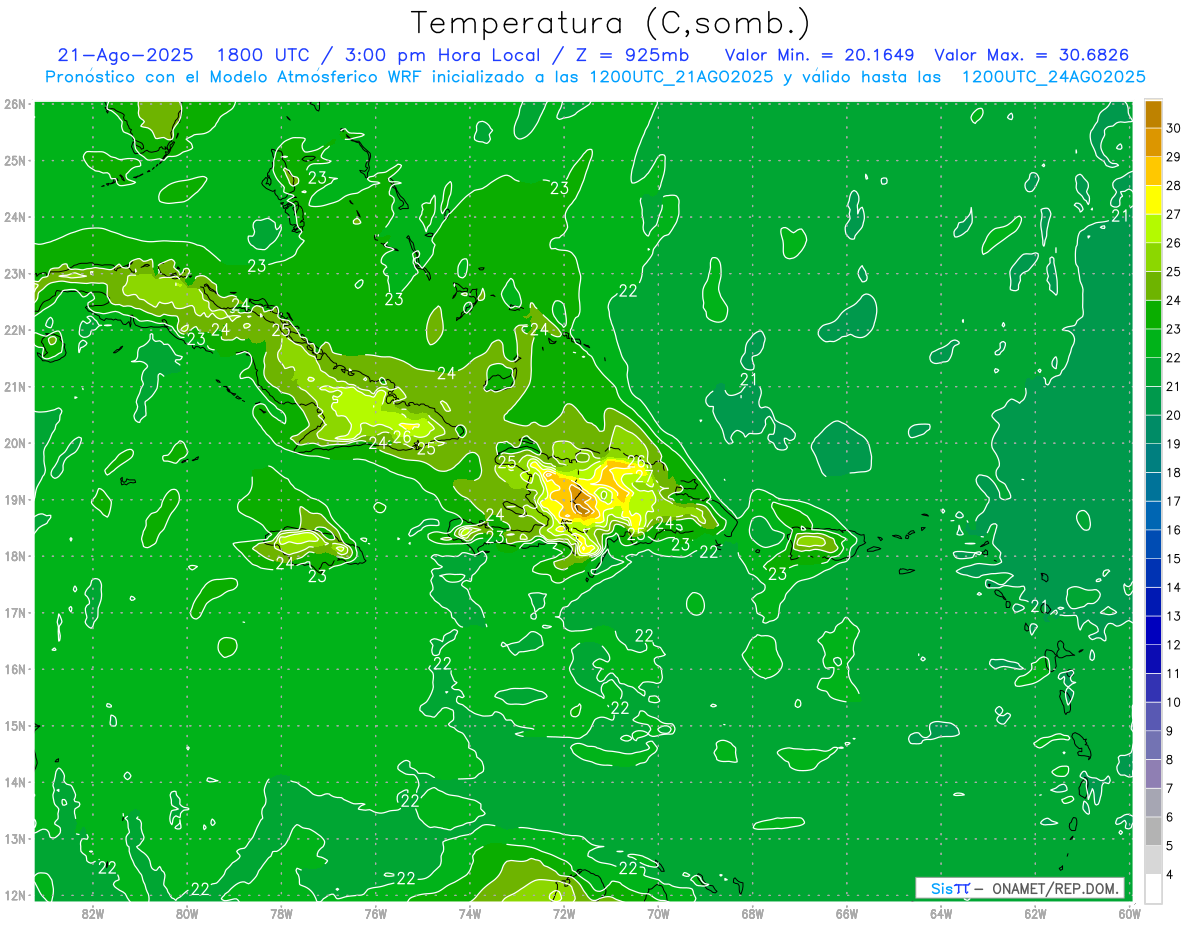Click the colorbar label "18"
This screenshot has width=1200, height=927.
[1173, 472]
